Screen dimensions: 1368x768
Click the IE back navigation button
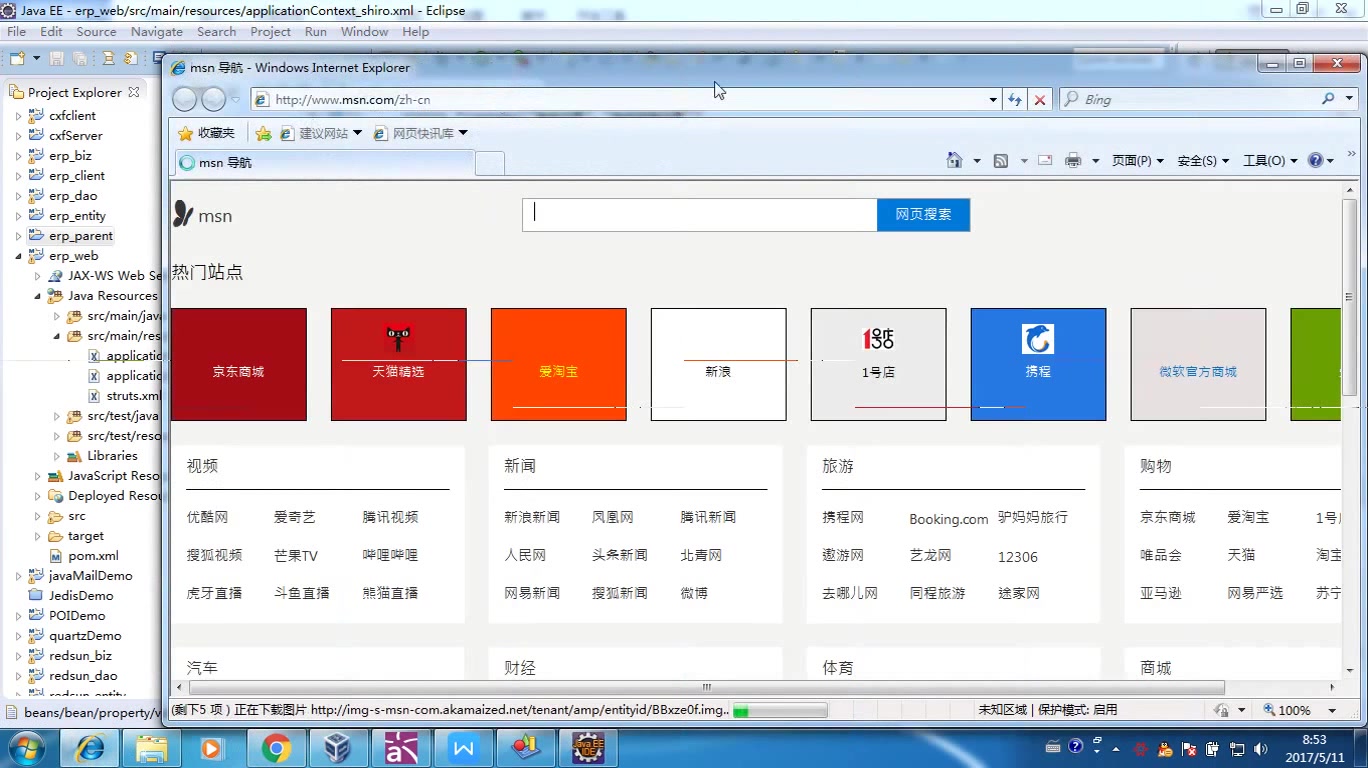(185, 99)
